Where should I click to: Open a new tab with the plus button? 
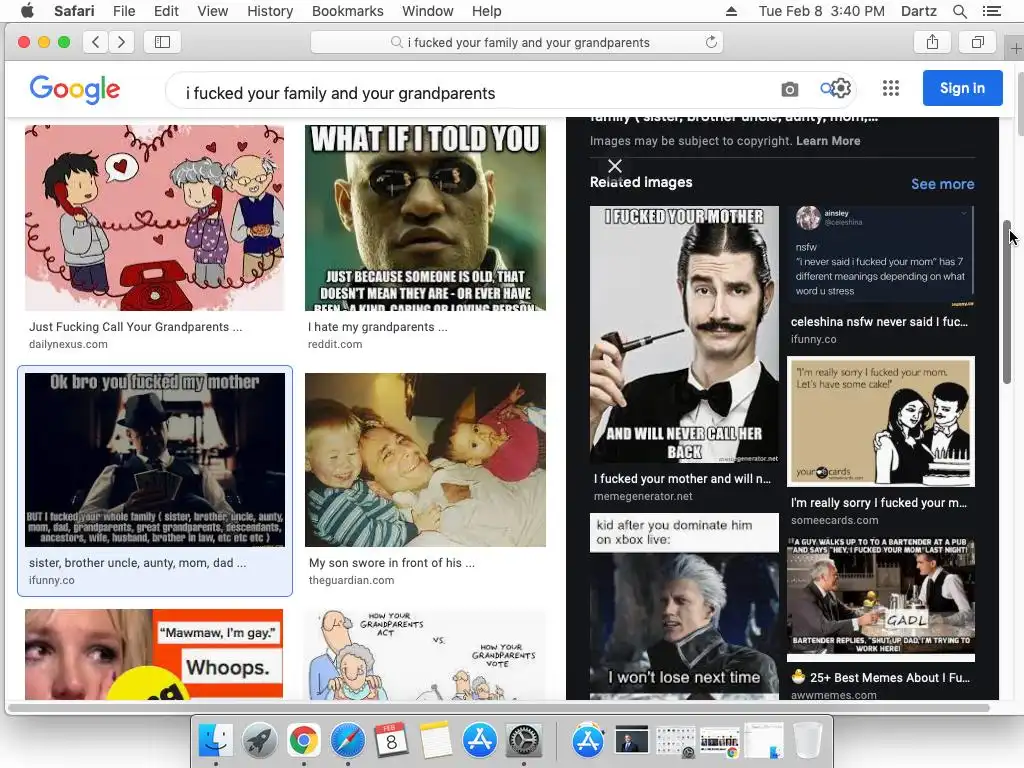[1016, 48]
